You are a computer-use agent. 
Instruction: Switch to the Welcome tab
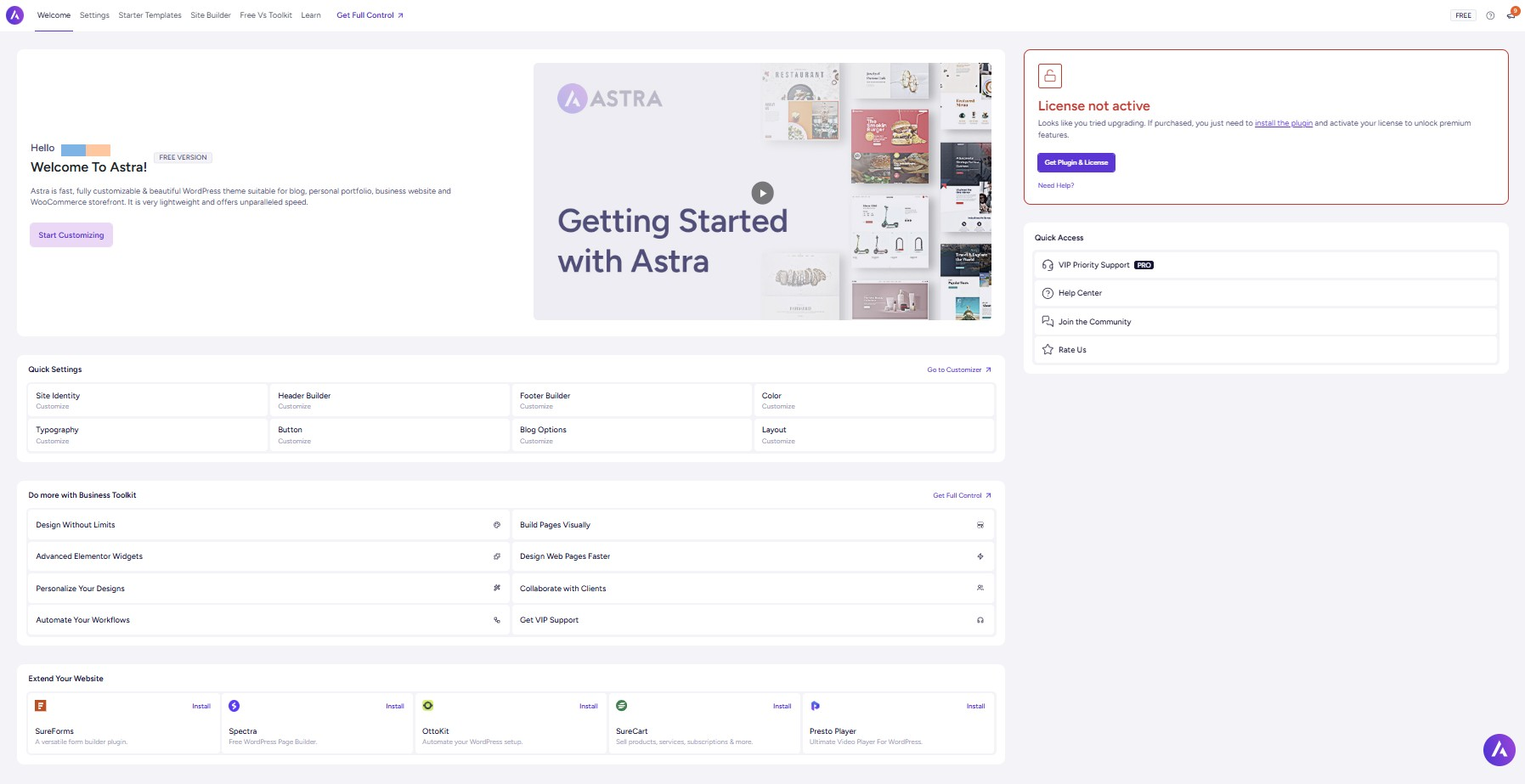click(x=54, y=15)
